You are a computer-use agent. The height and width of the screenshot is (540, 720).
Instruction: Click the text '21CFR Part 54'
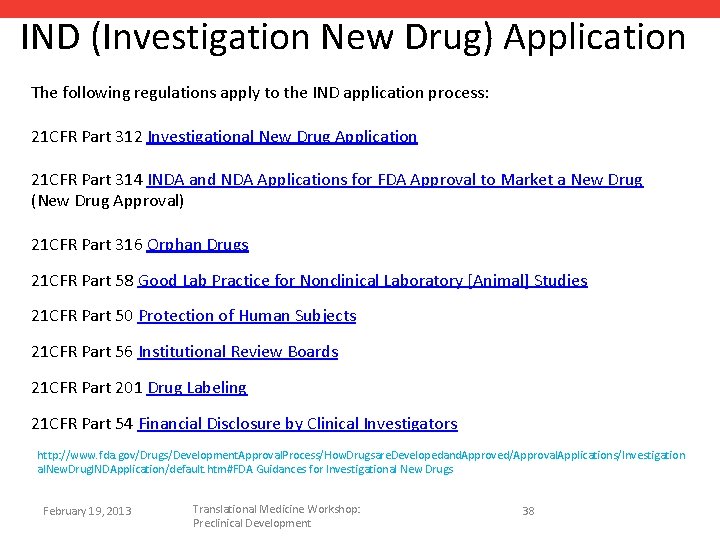click(x=82, y=423)
